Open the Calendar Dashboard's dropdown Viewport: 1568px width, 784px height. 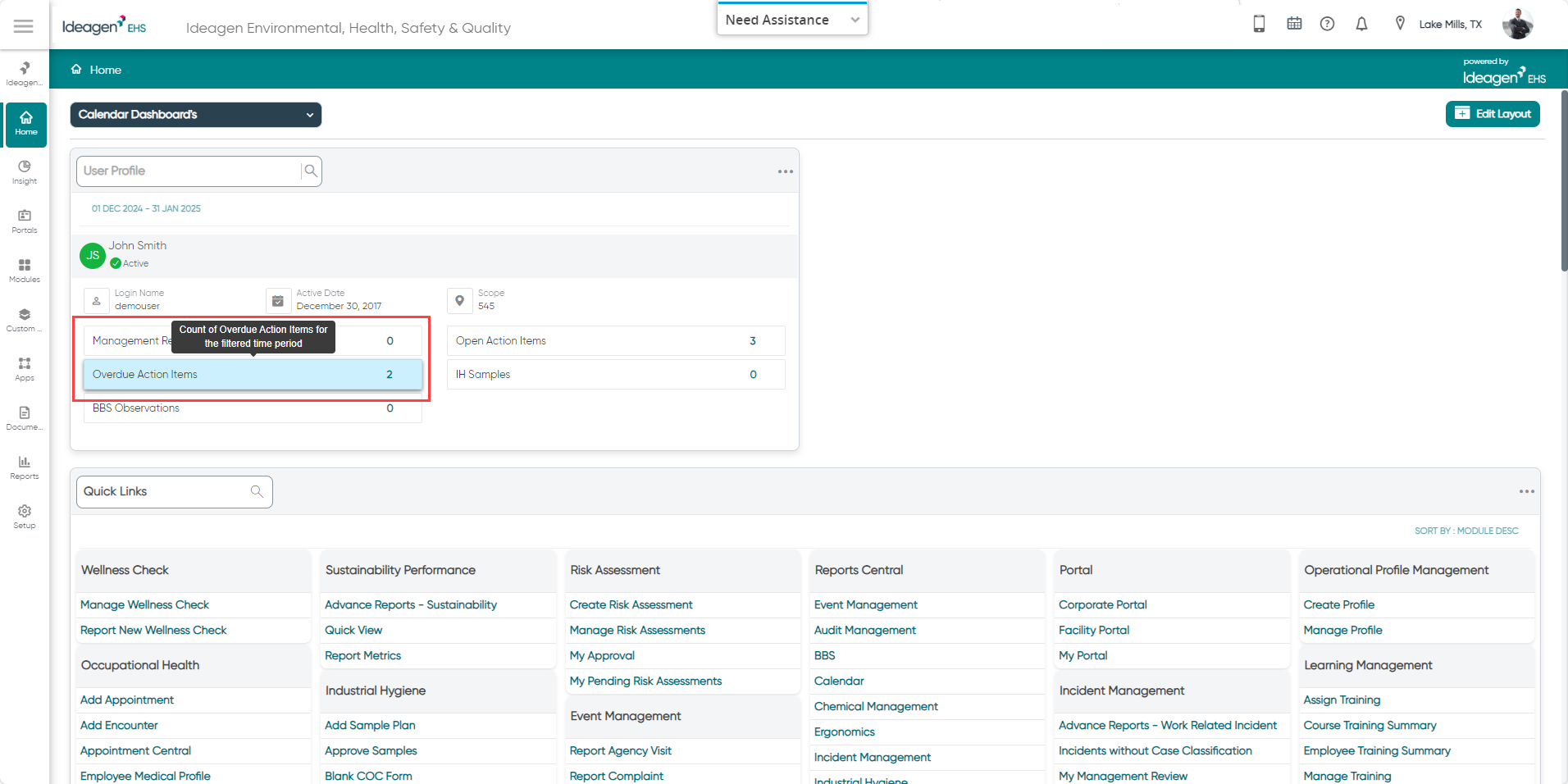(196, 115)
